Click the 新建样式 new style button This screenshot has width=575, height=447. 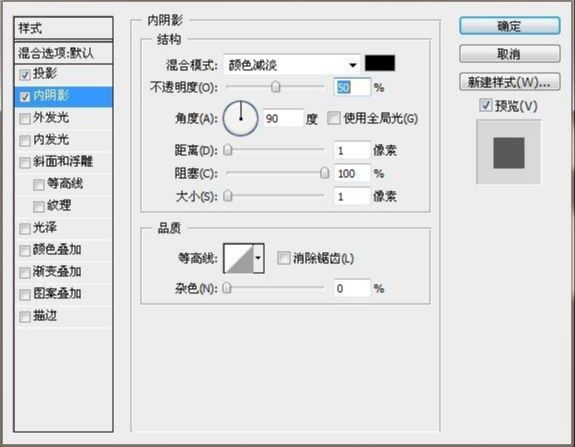point(510,81)
